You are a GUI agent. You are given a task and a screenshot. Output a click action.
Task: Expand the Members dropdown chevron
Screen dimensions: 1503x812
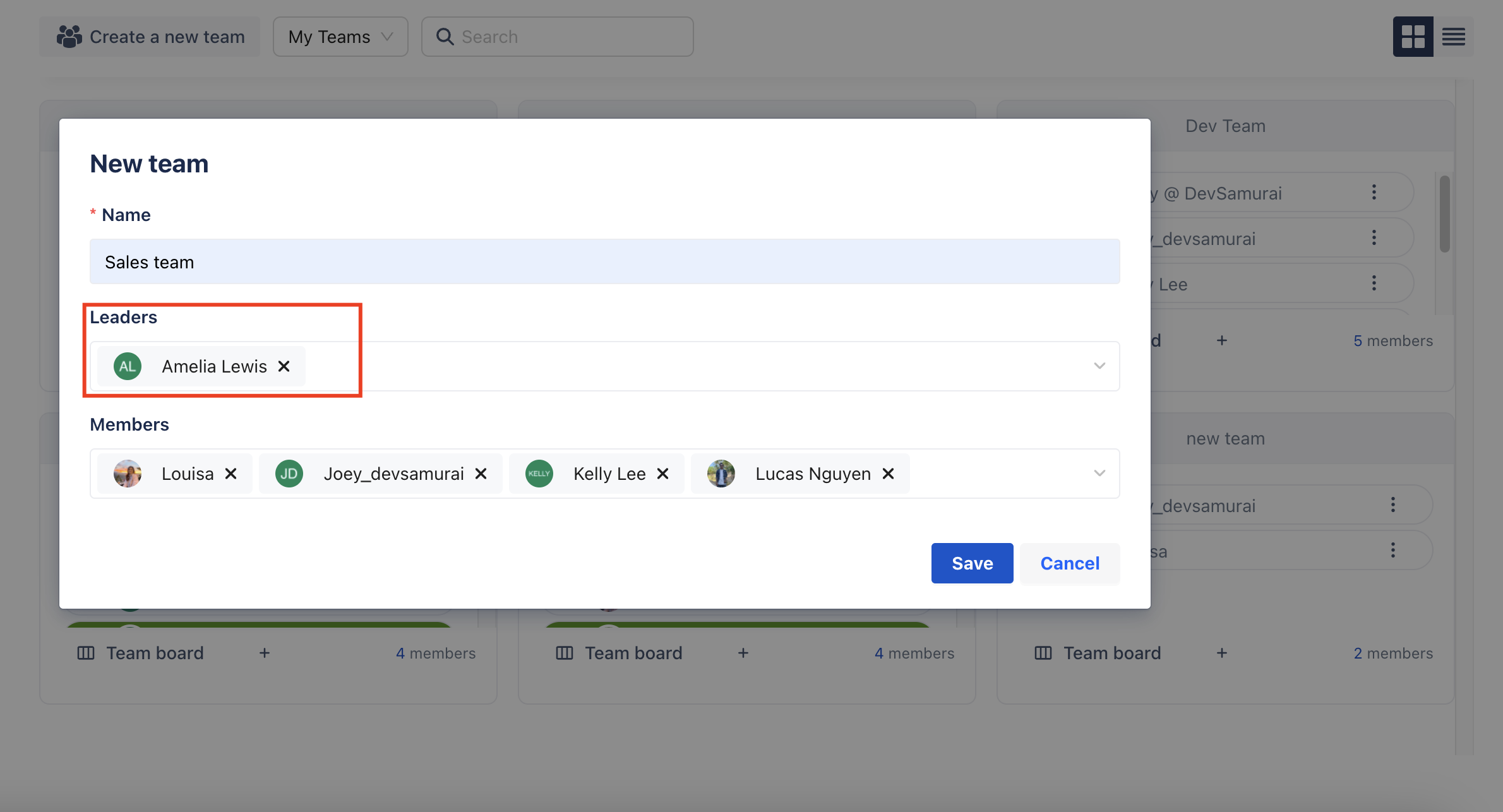[1099, 474]
